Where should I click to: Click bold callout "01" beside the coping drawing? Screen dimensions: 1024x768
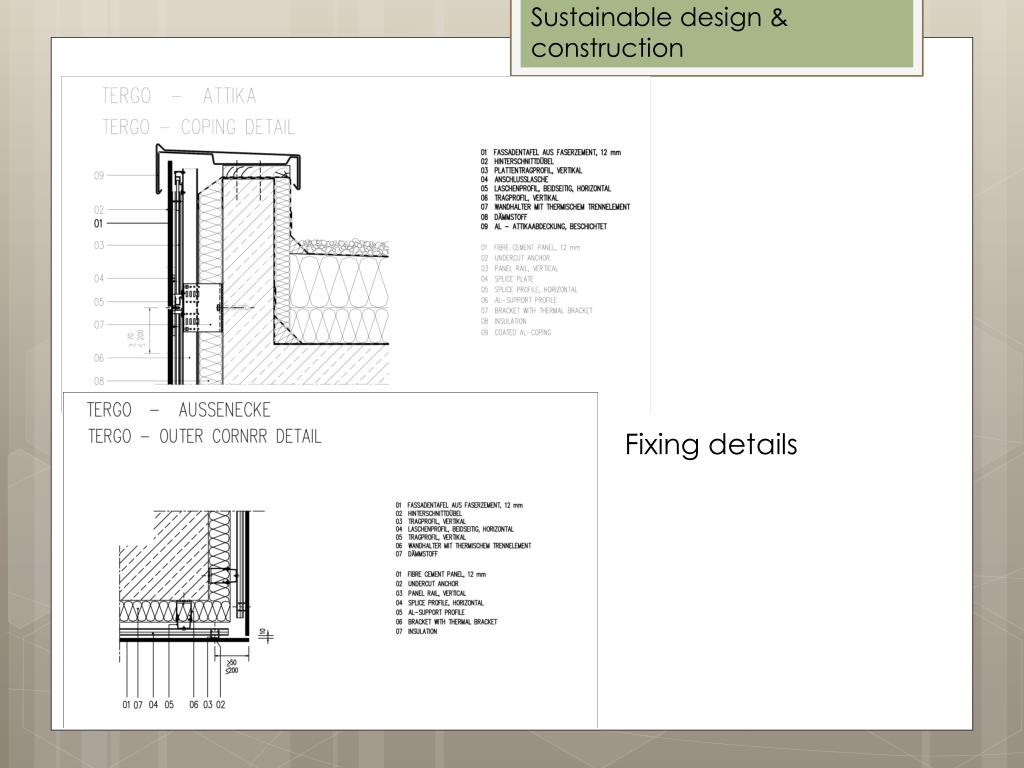(x=99, y=223)
